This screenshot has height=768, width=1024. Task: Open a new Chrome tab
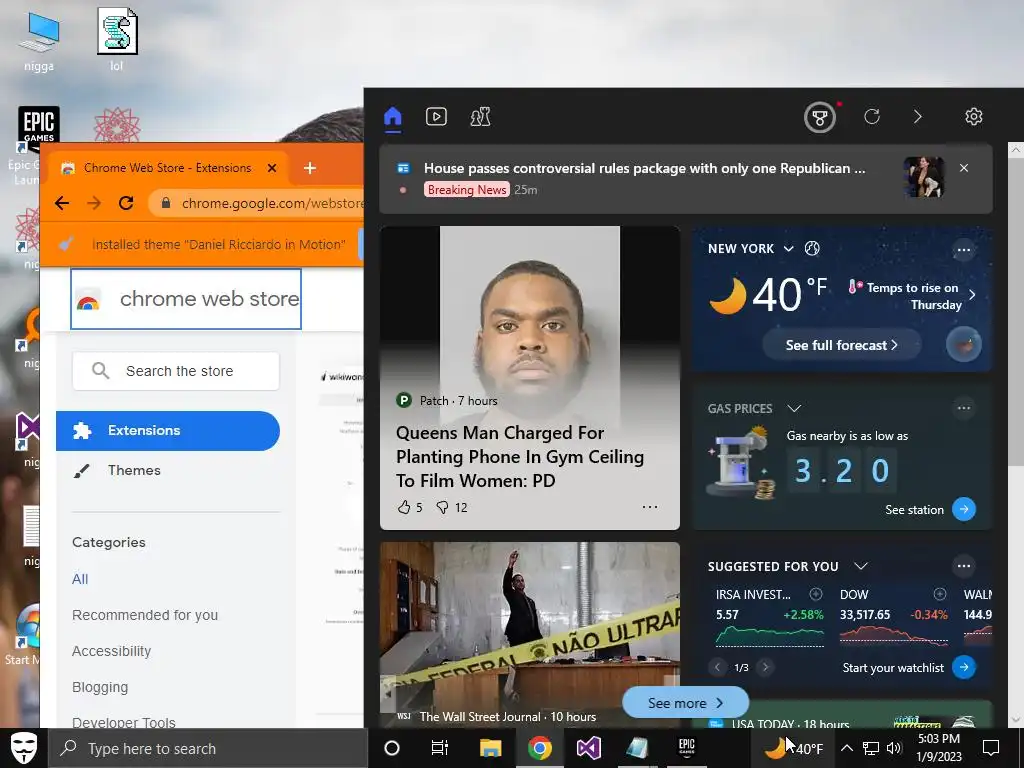coord(310,168)
